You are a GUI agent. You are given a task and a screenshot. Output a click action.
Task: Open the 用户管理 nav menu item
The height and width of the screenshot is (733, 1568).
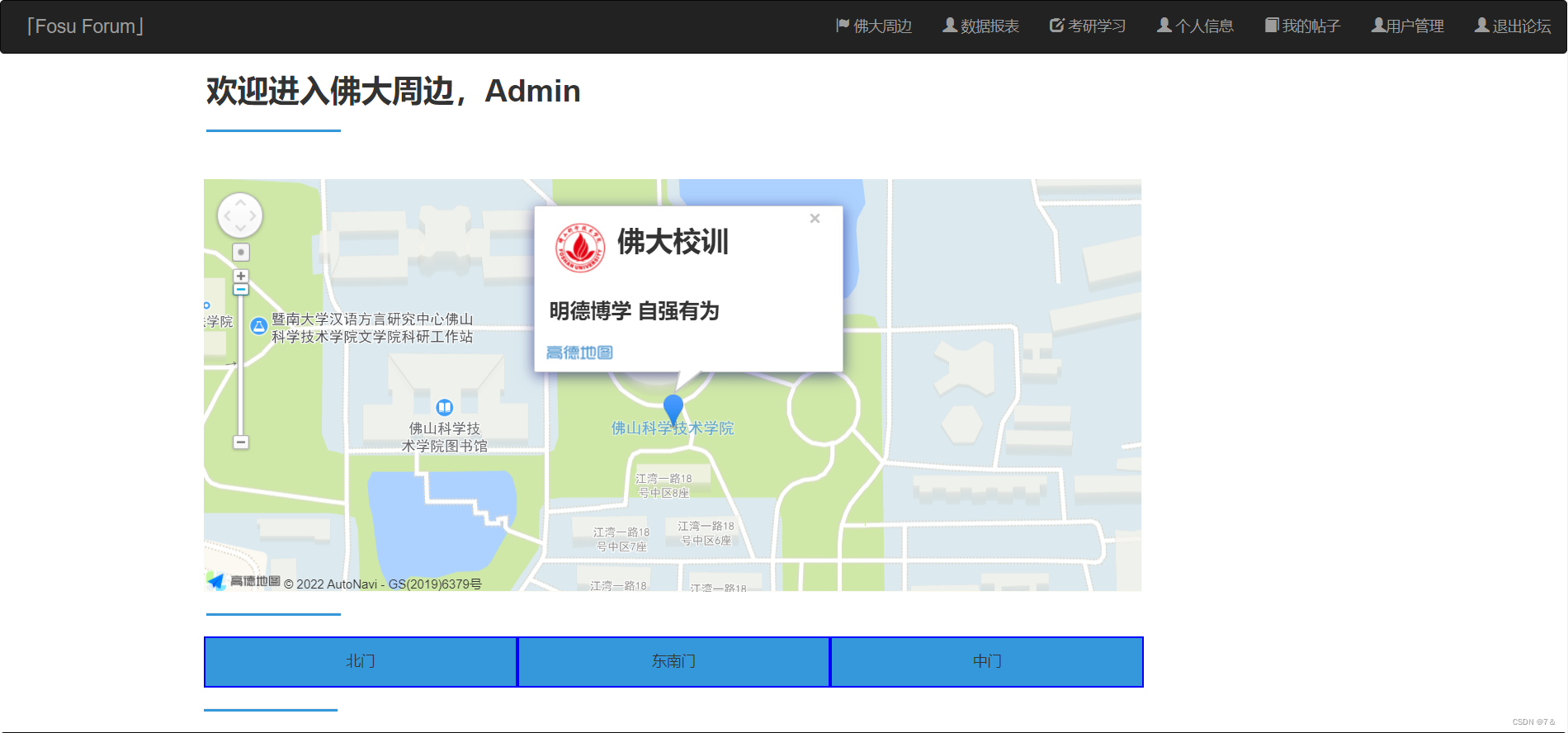coord(1407,26)
